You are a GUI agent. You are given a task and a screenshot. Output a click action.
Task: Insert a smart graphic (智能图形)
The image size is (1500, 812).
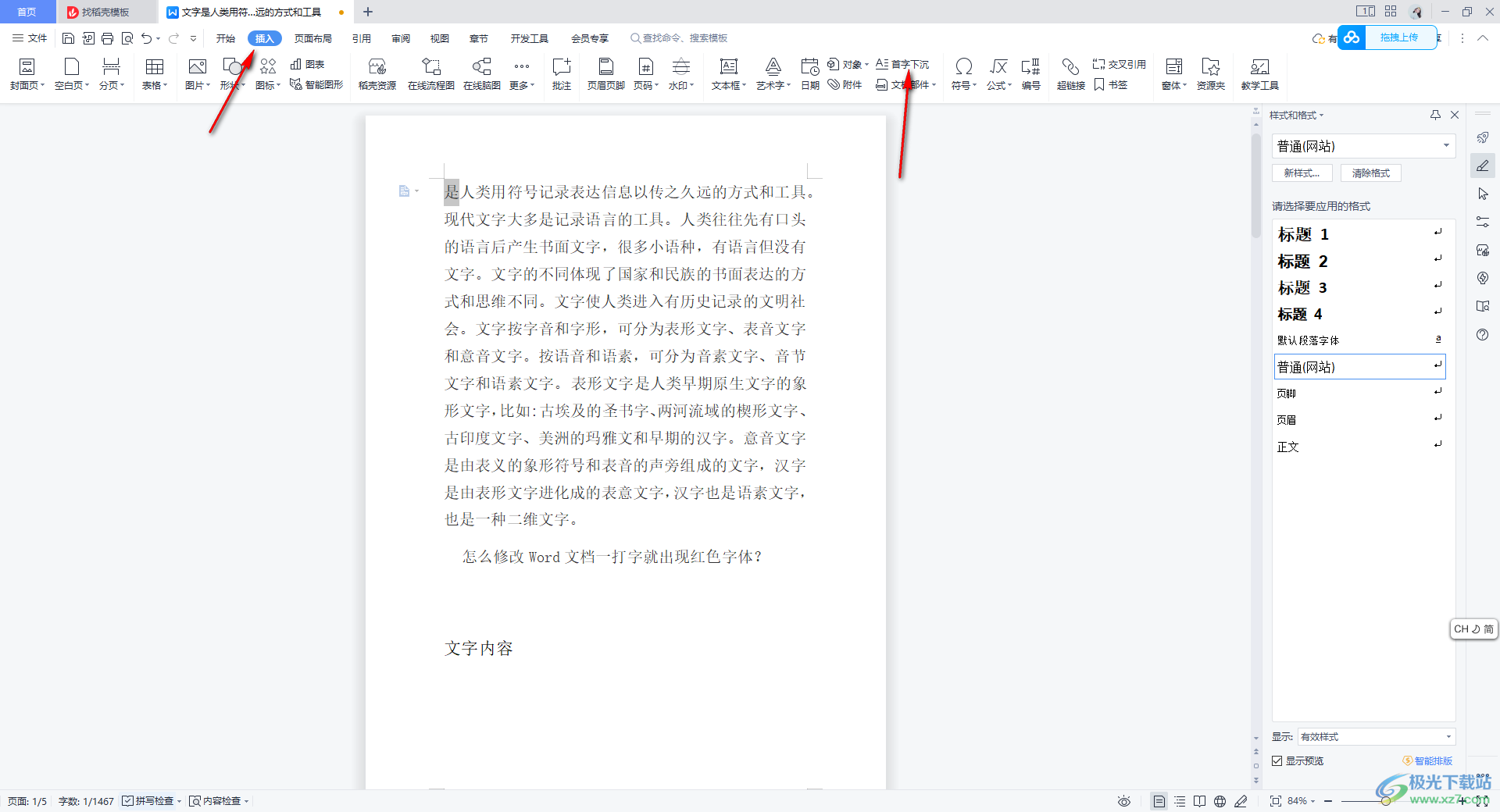[316, 84]
